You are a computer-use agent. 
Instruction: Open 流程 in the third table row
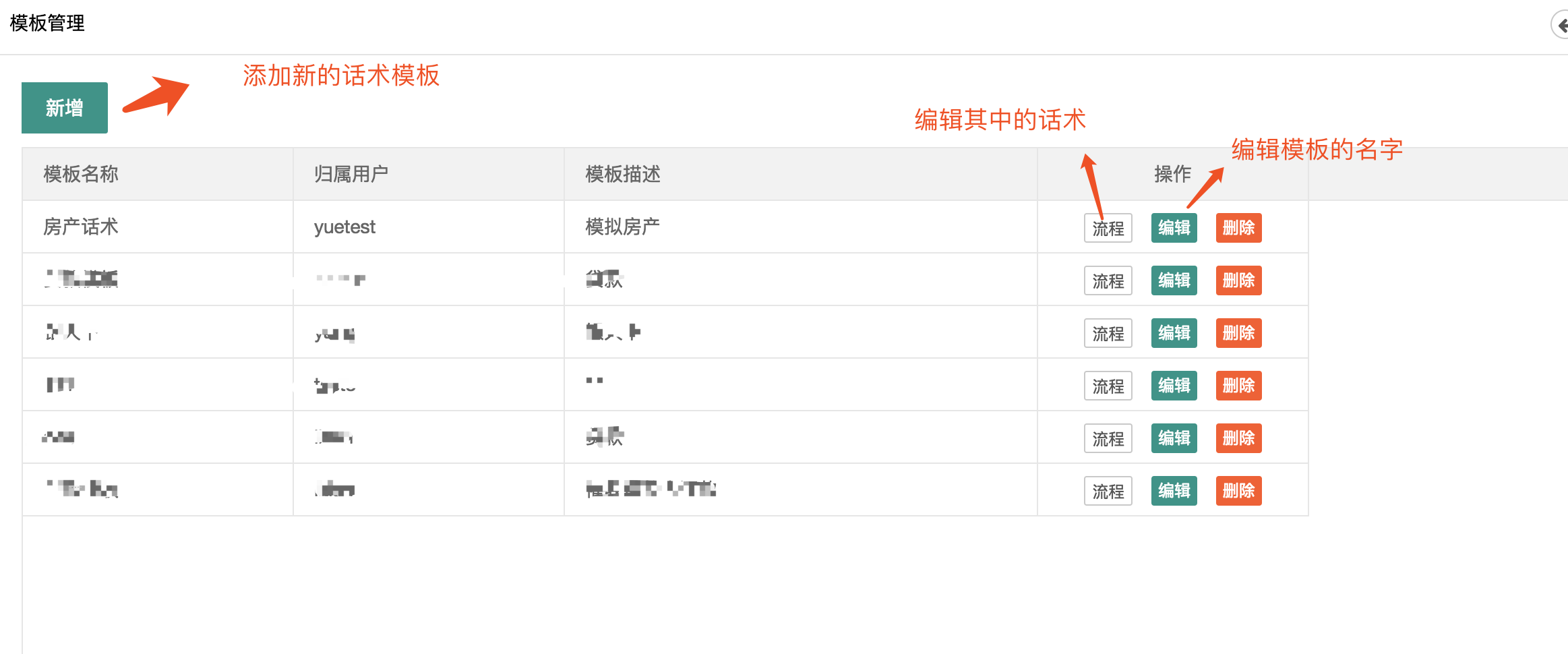[x=1108, y=333]
